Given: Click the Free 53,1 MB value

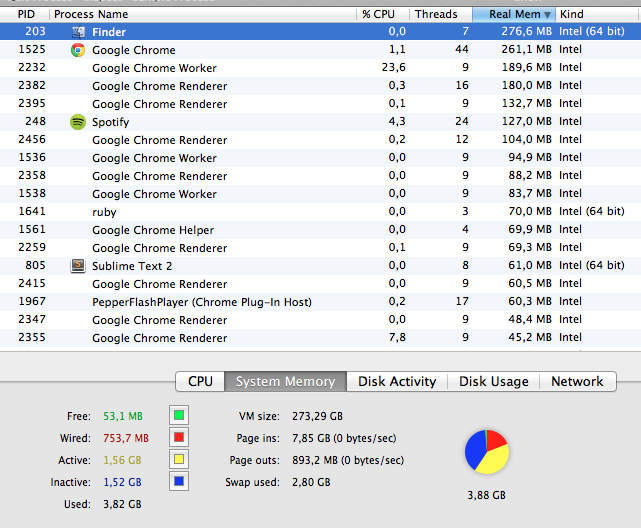Looking at the screenshot, I should pyautogui.click(x=123, y=416).
